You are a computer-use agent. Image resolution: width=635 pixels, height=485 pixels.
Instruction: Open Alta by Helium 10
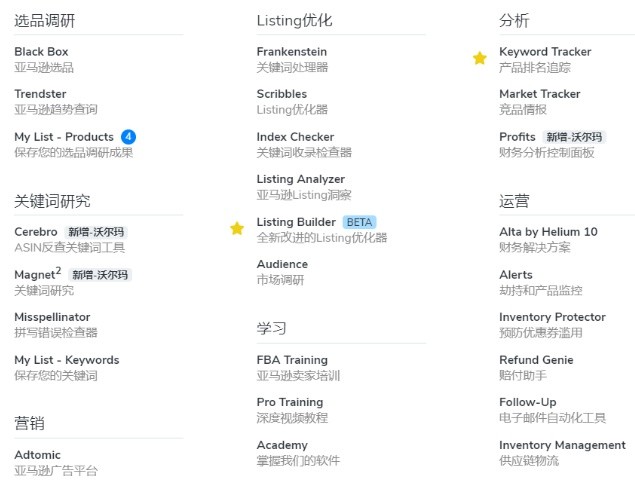[x=548, y=239]
